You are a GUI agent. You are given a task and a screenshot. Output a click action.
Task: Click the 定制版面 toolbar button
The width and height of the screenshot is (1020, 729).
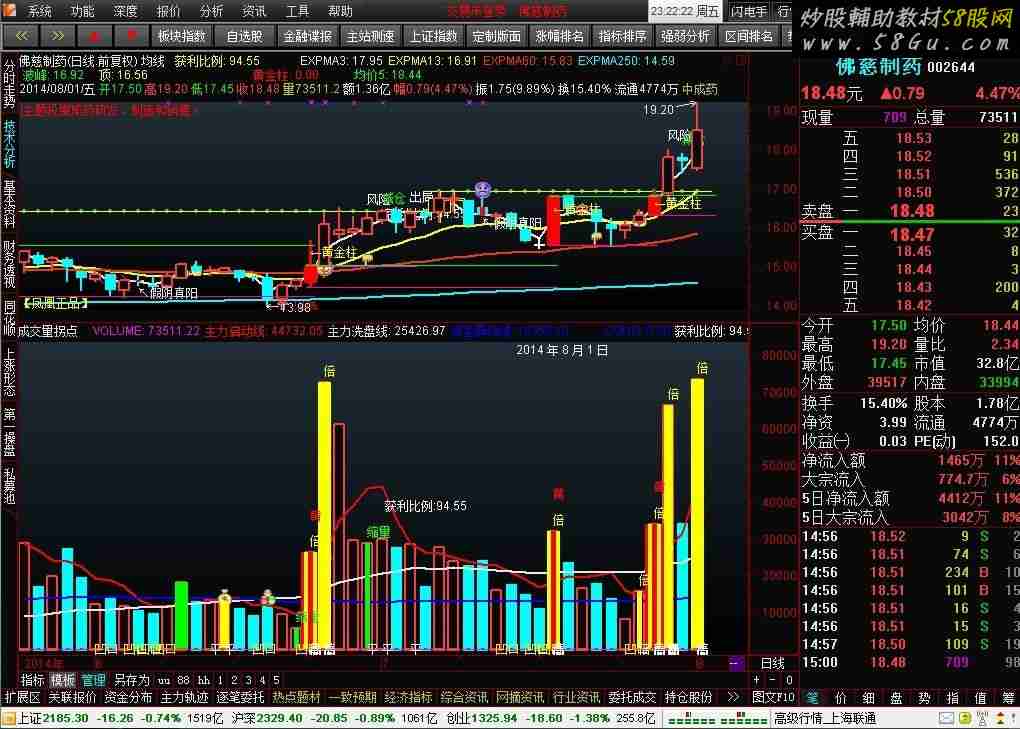click(x=496, y=36)
